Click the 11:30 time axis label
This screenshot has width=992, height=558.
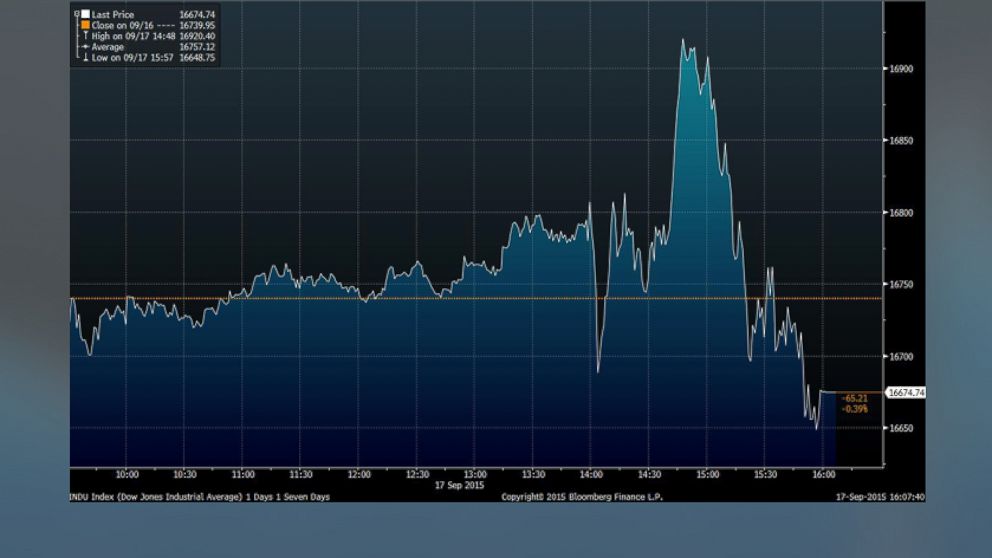301,474
